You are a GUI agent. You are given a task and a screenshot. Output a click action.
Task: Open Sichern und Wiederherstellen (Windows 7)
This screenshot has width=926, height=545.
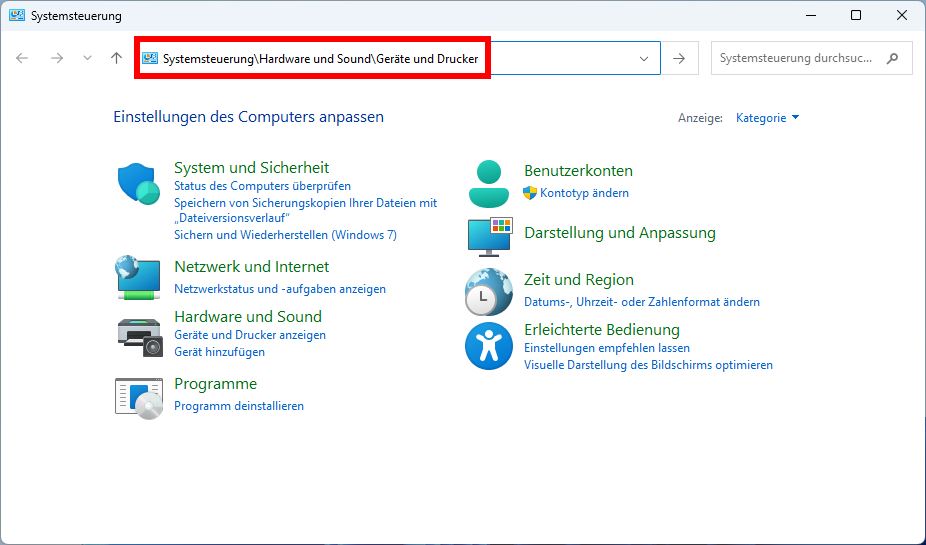click(x=285, y=234)
